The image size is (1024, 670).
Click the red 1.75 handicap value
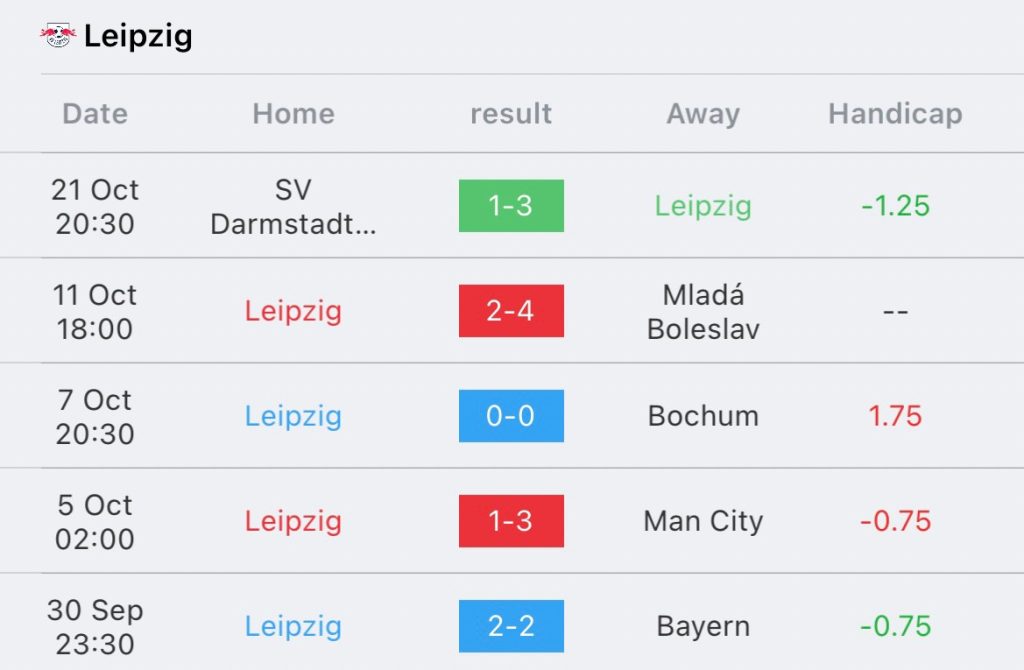pos(895,416)
